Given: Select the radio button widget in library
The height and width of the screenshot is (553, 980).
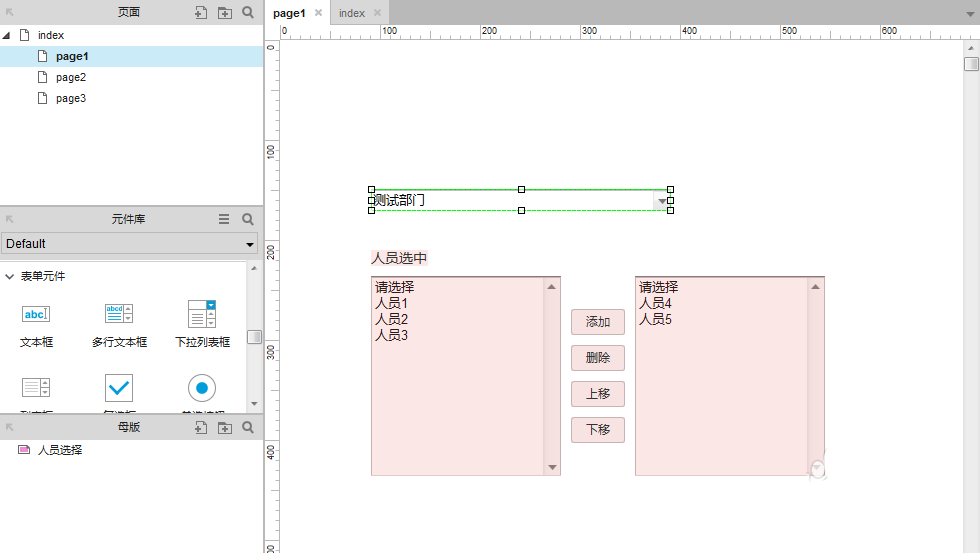Looking at the screenshot, I should 202,388.
